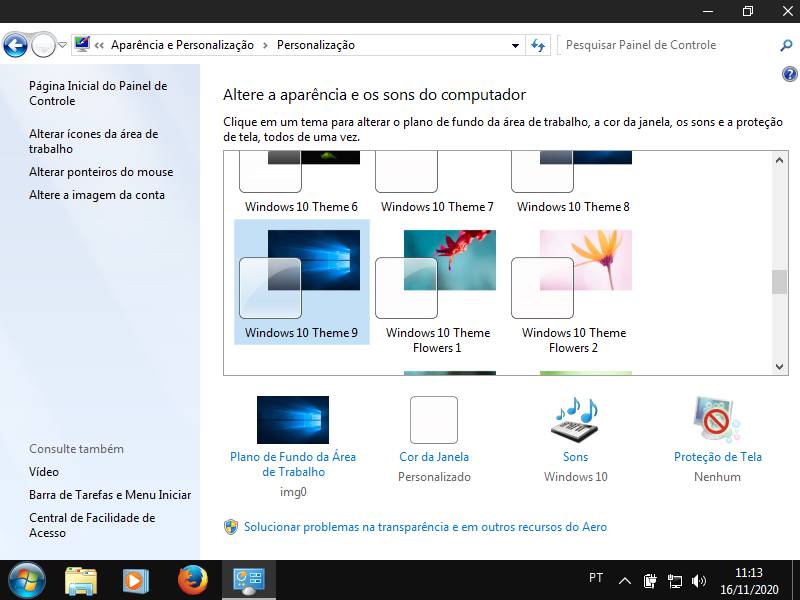Click the Sons music keyboard icon
Viewport: 800px width, 600px height.
pyautogui.click(x=576, y=420)
